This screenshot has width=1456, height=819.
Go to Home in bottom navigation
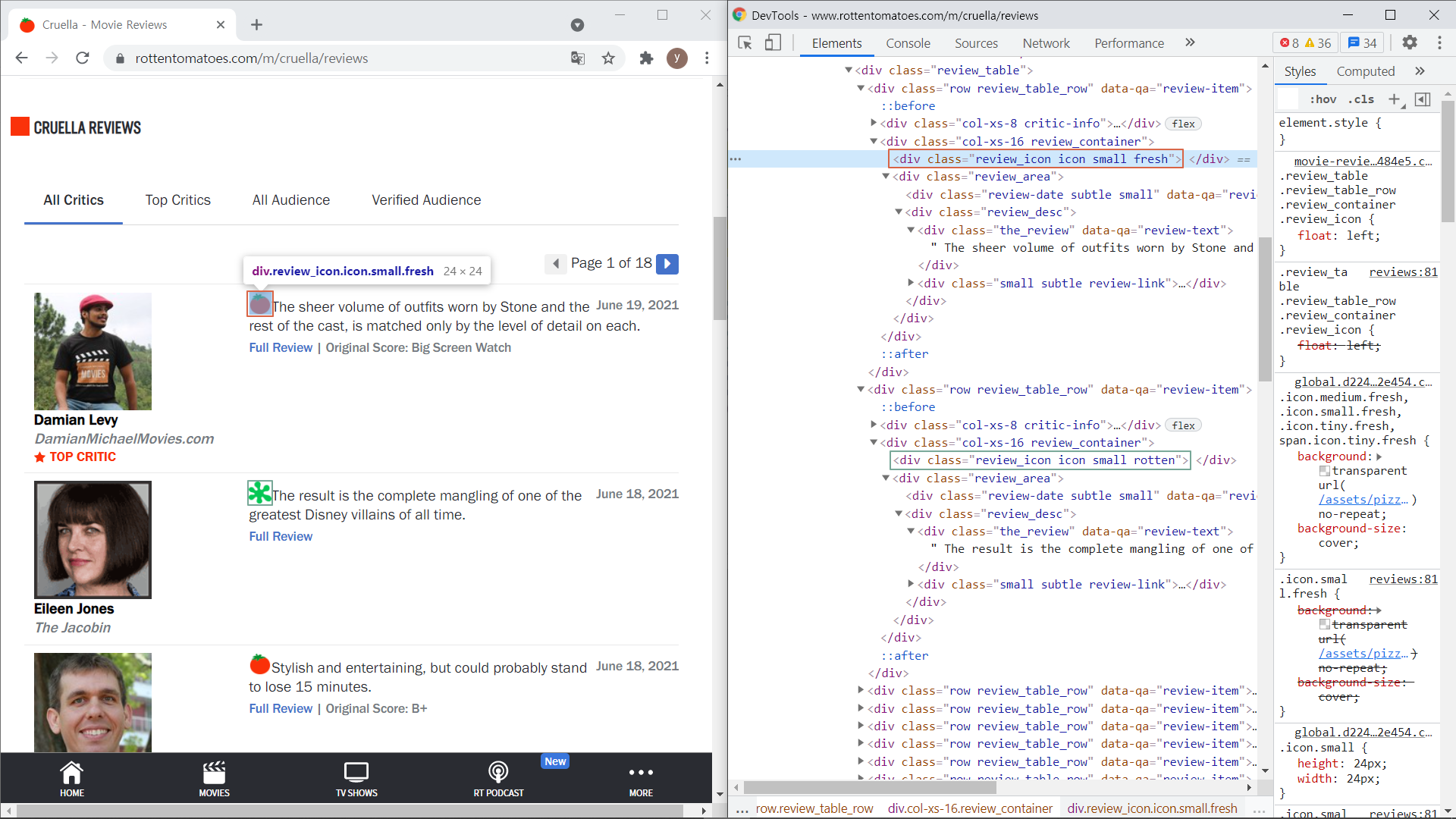point(72,779)
